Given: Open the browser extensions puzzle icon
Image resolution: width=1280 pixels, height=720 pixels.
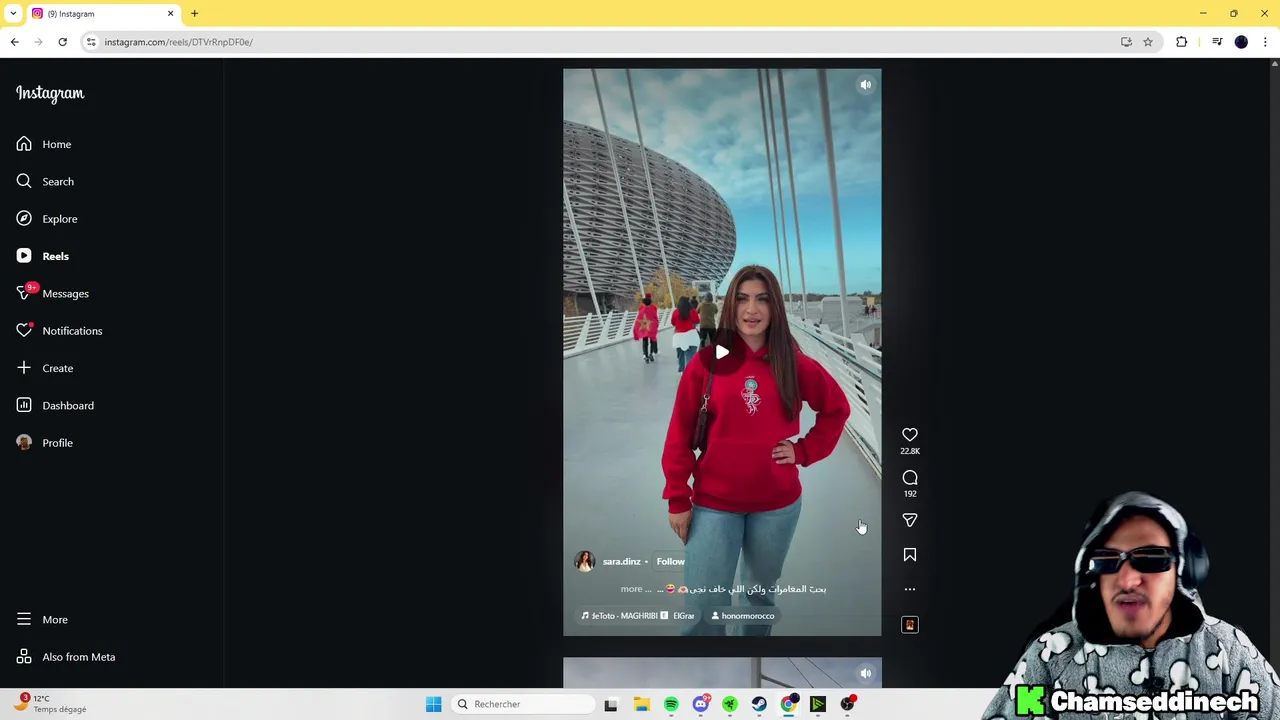Looking at the screenshot, I should click(x=1182, y=42).
